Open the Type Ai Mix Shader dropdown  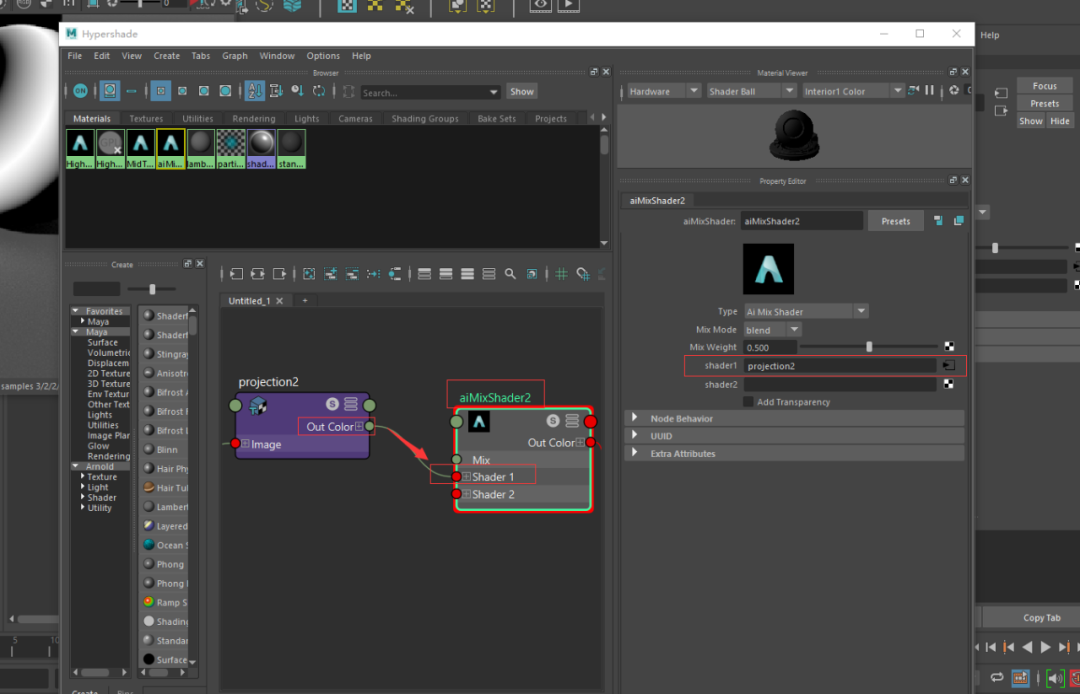point(805,311)
